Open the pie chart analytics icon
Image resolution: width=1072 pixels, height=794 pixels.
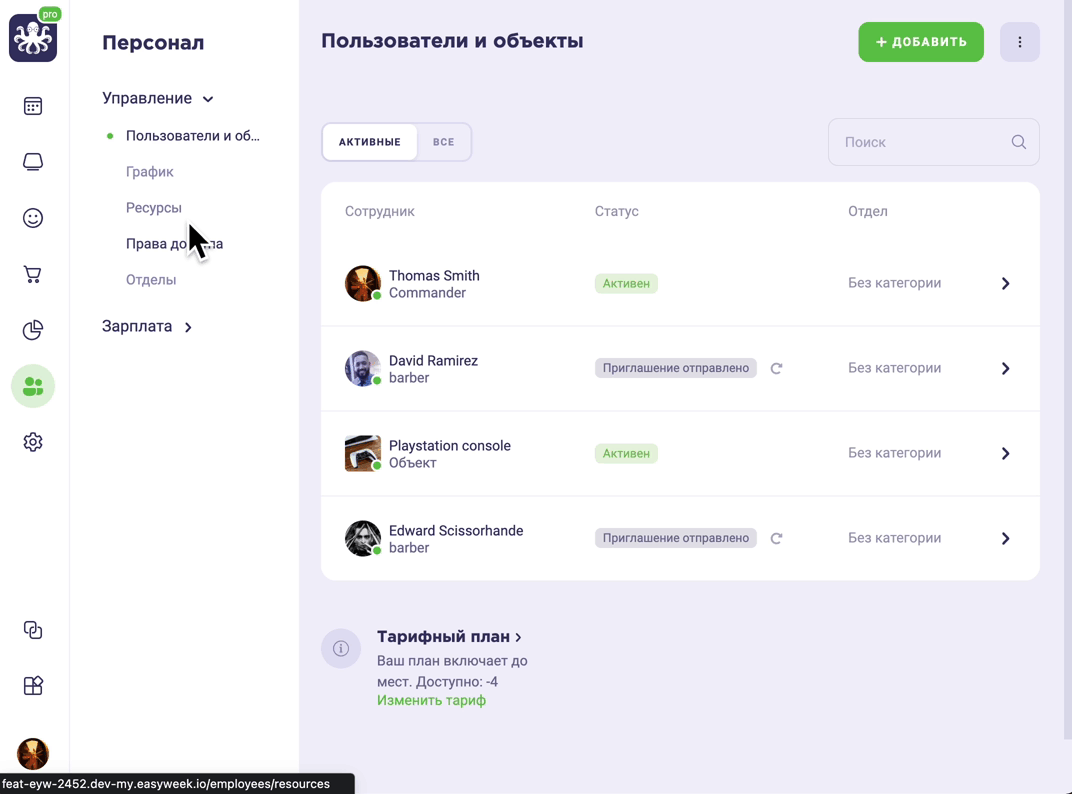[33, 330]
